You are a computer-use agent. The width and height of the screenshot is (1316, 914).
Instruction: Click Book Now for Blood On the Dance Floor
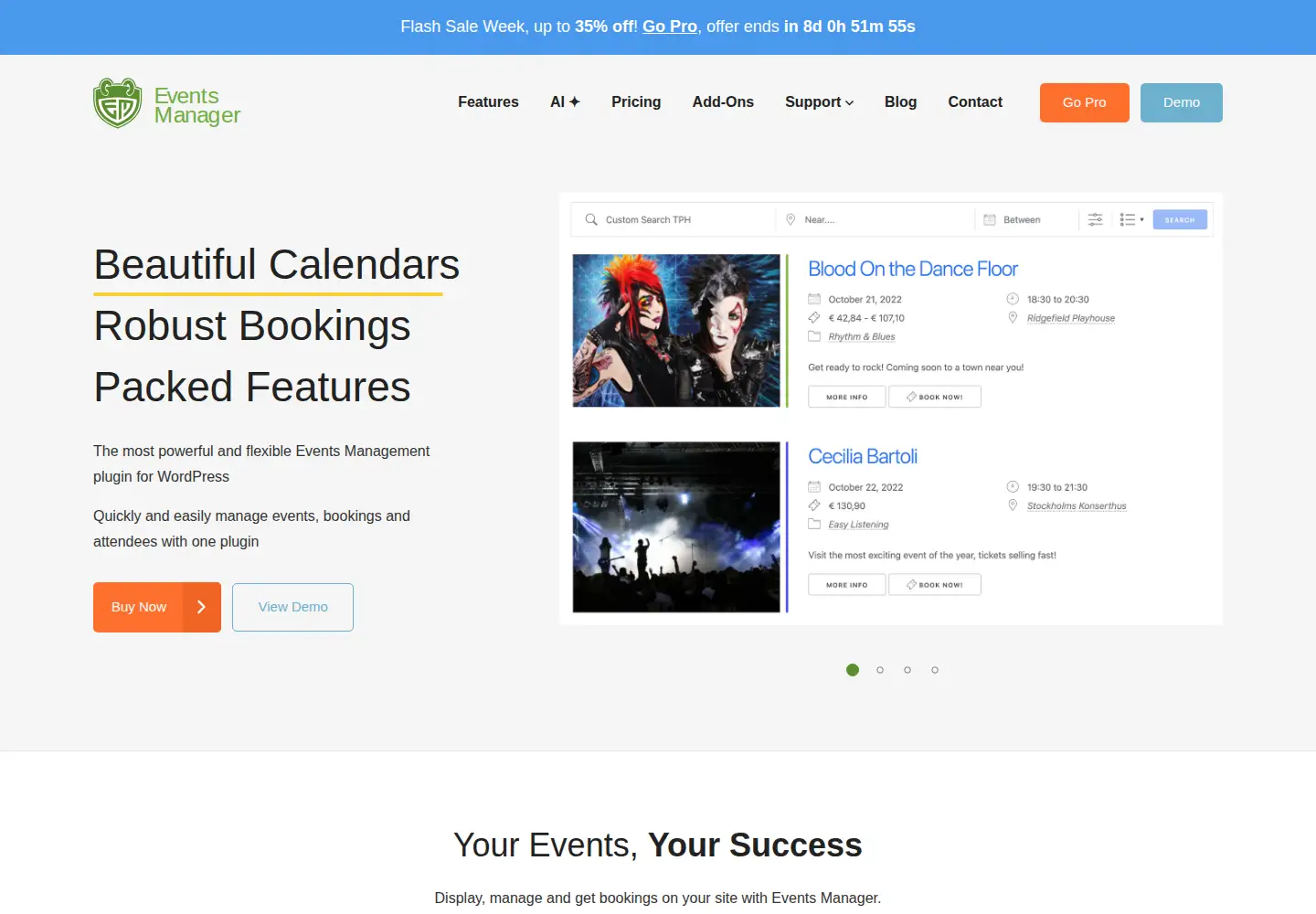pos(935,397)
